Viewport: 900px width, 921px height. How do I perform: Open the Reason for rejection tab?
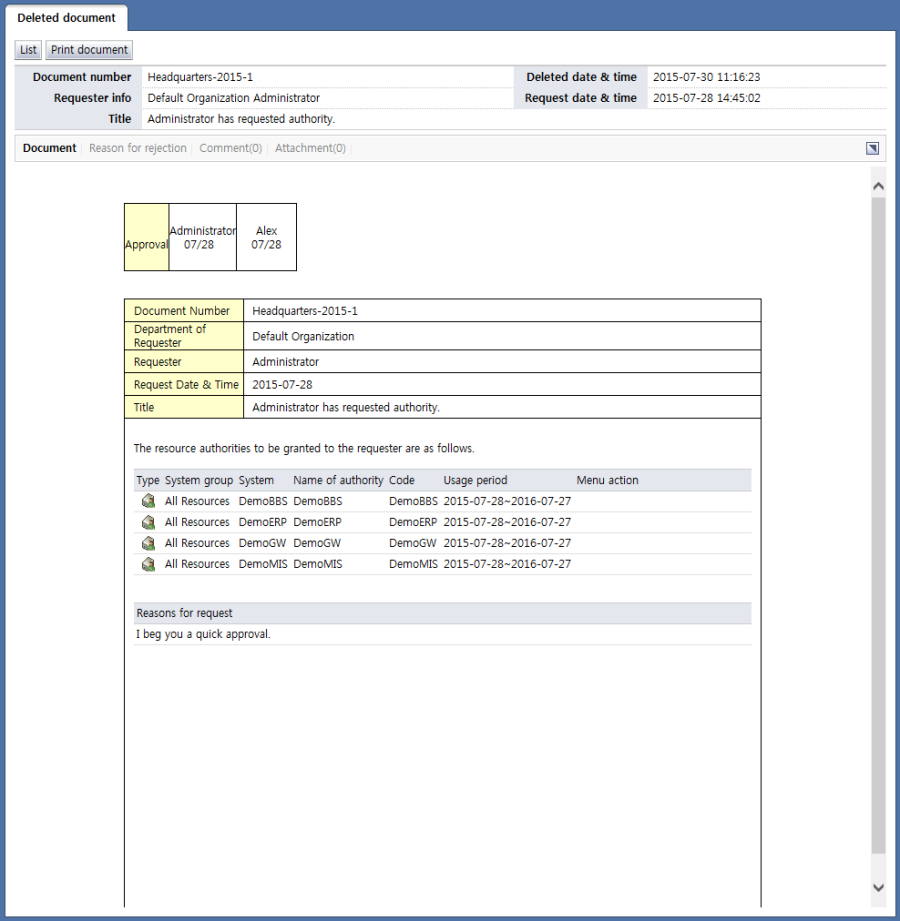coord(137,148)
